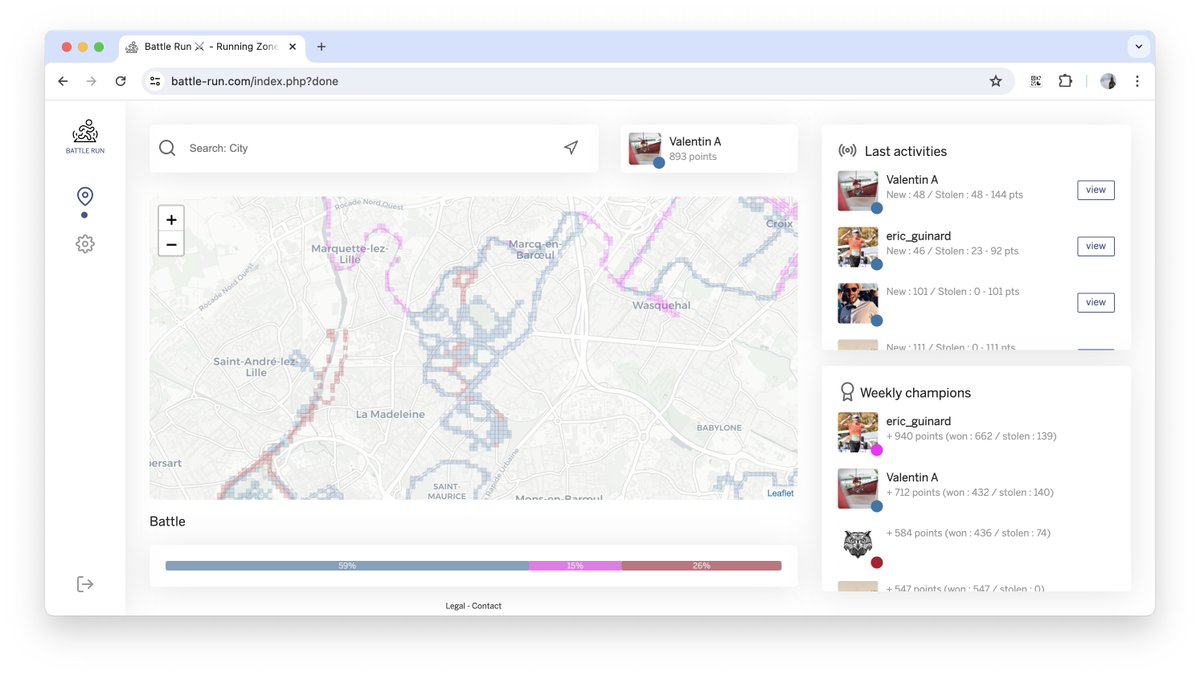Open the settings gear in the sidebar

coord(85,243)
